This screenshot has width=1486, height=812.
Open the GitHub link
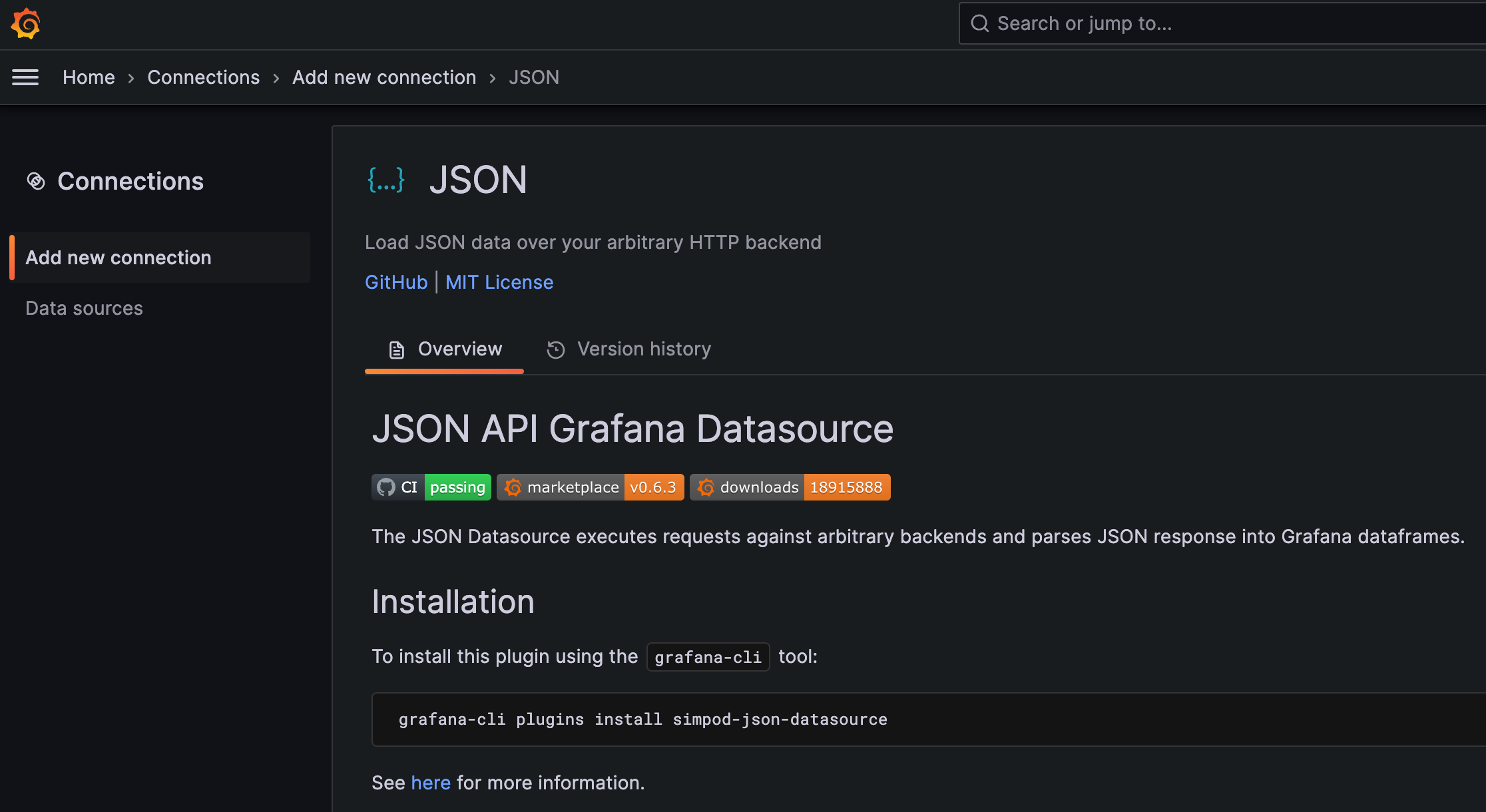tap(396, 282)
